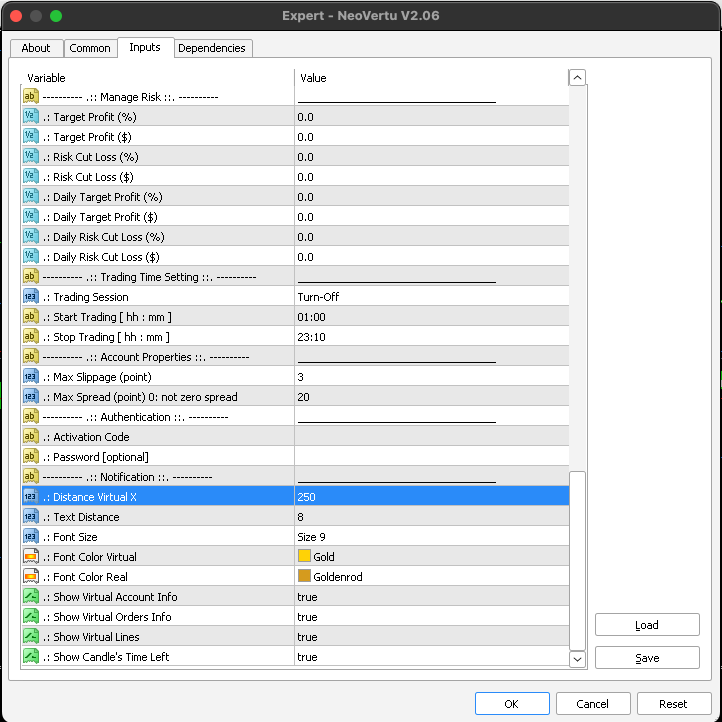Open Trading Session Turn-Off dropdown value
Viewport: 722px width, 722px height.
click(430, 297)
